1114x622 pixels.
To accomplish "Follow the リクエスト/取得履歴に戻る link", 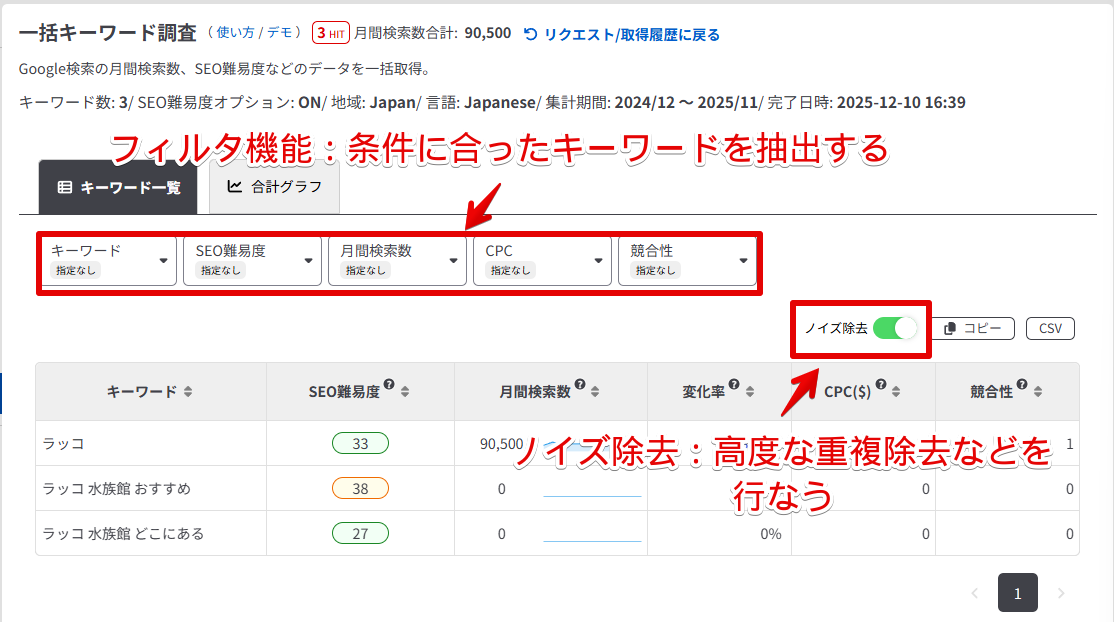I will tap(622, 34).
